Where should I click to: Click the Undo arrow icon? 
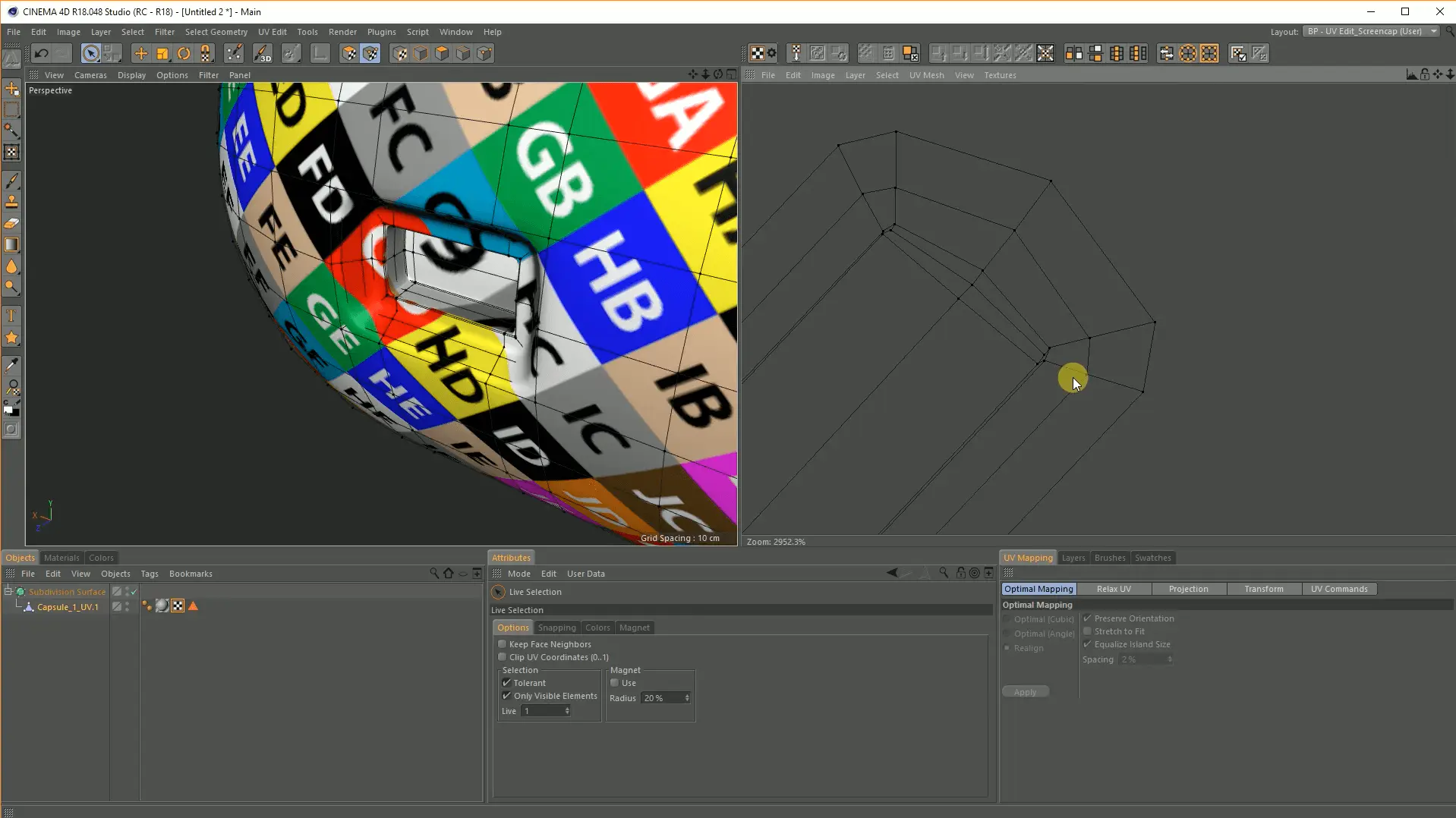click(41, 53)
